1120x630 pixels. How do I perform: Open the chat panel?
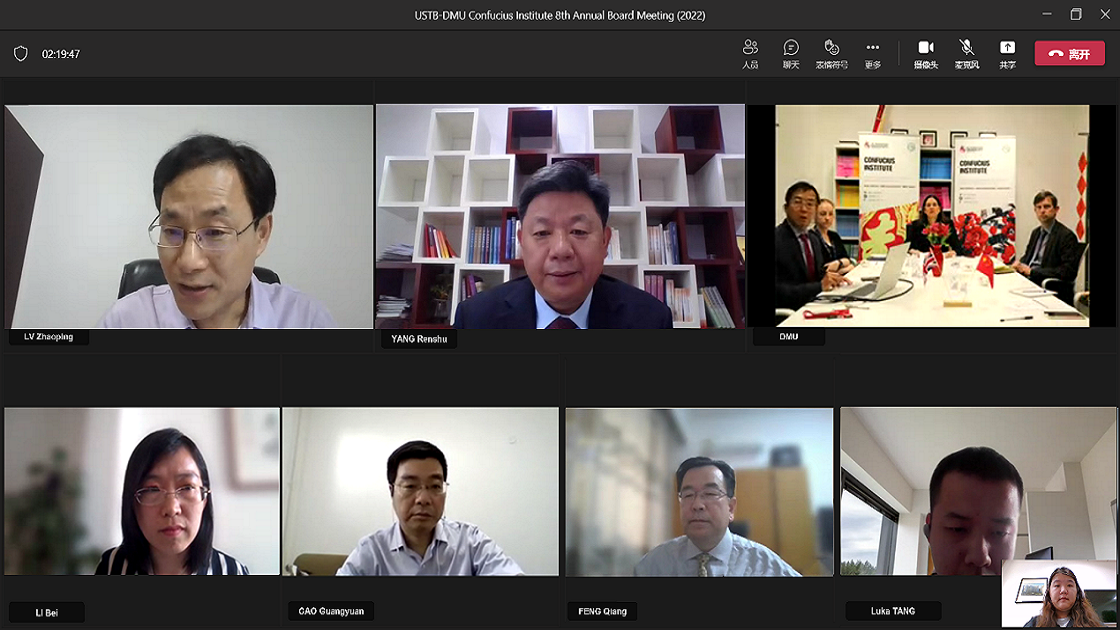click(791, 54)
